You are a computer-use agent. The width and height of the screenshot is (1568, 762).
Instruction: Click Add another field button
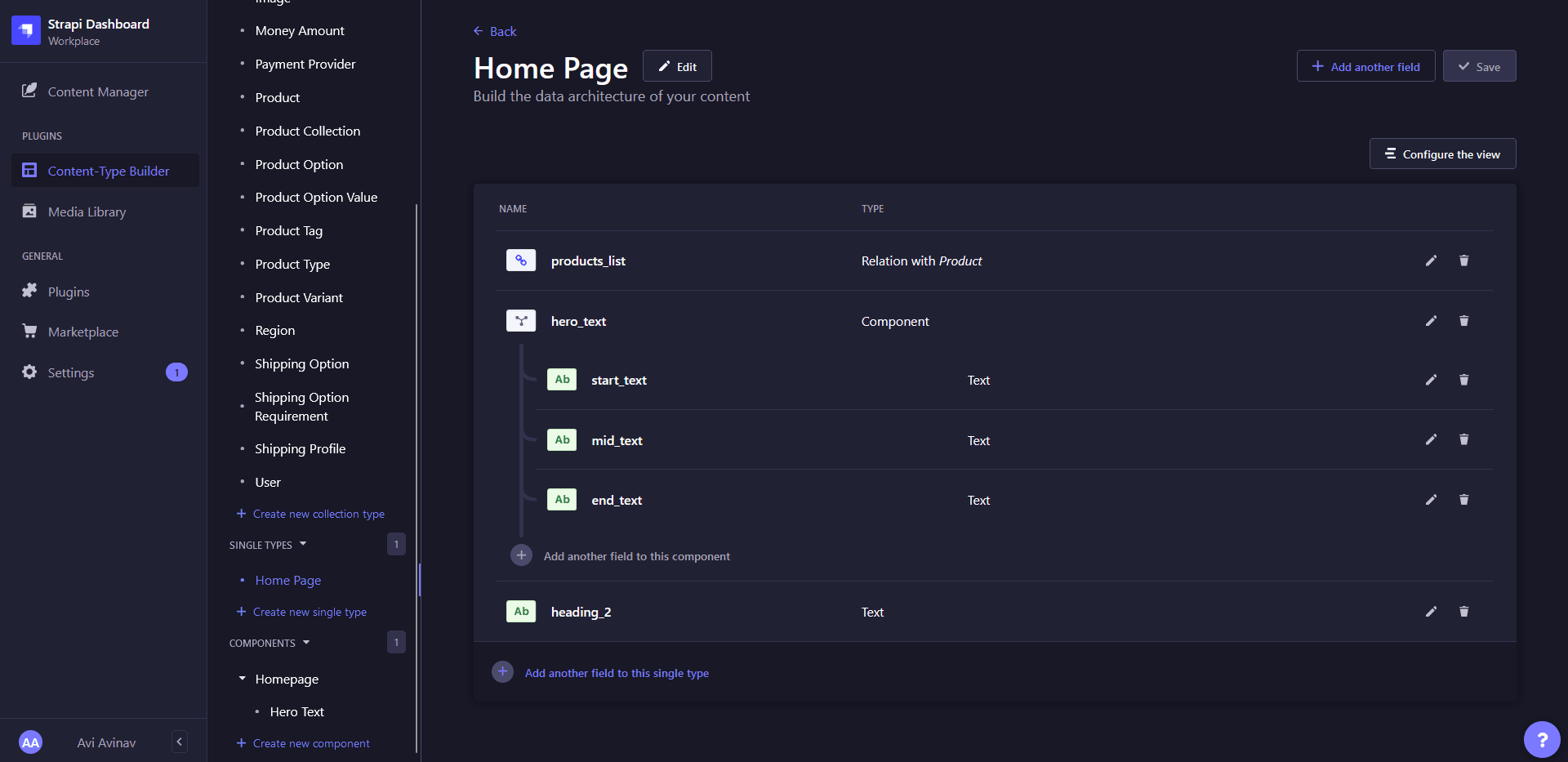(1365, 66)
